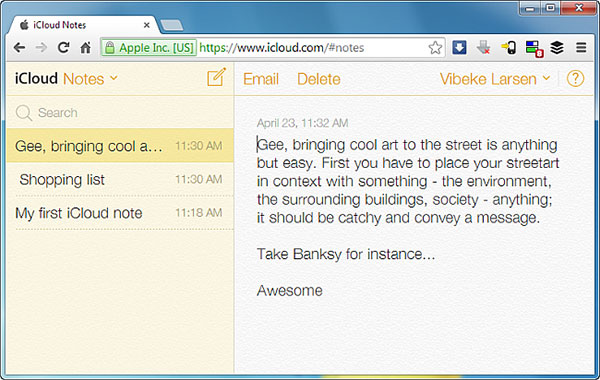Delete the current note
Screen dimensions: 600x380
pyautogui.click(x=319, y=79)
